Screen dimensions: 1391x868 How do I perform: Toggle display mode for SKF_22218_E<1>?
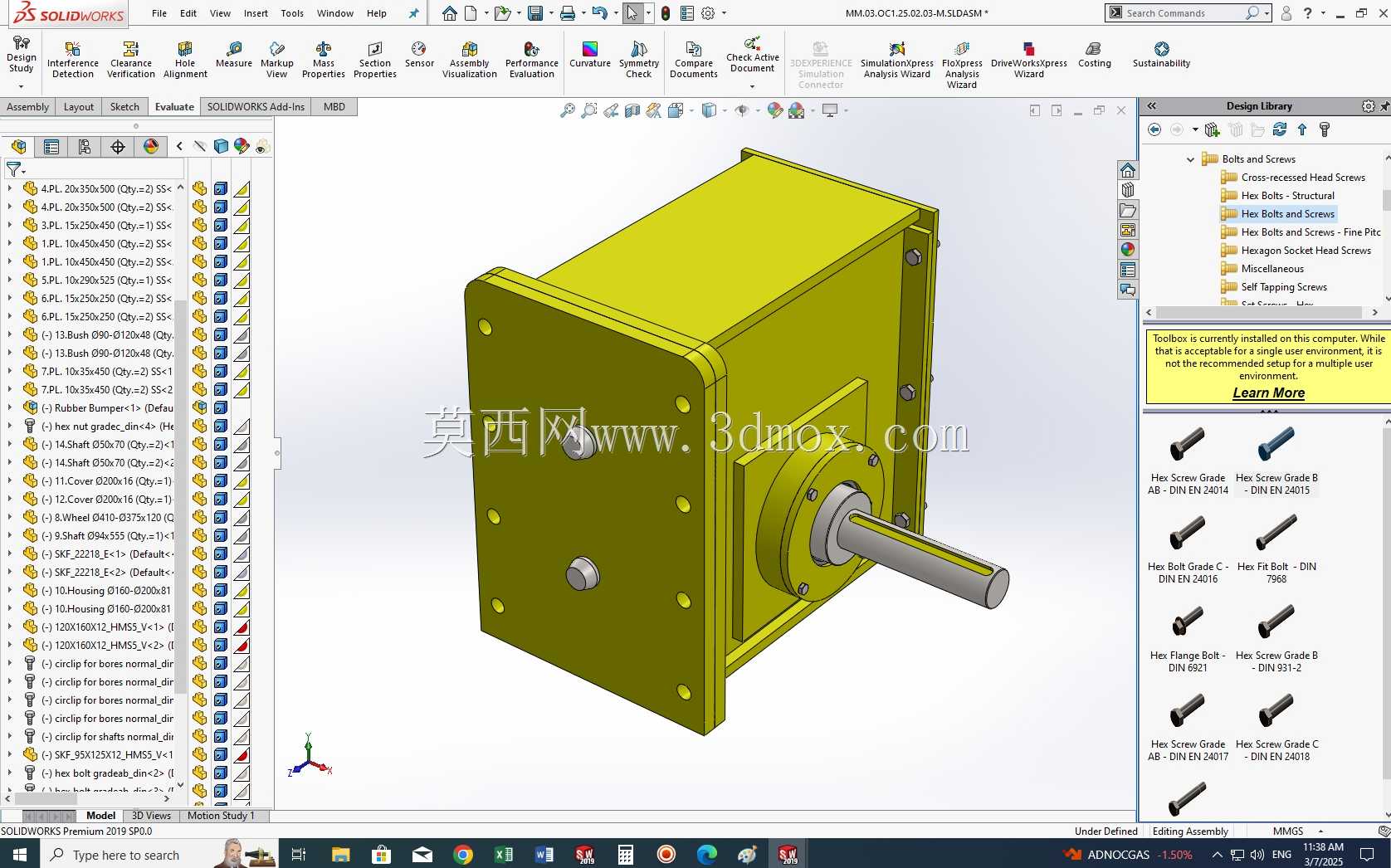221,553
